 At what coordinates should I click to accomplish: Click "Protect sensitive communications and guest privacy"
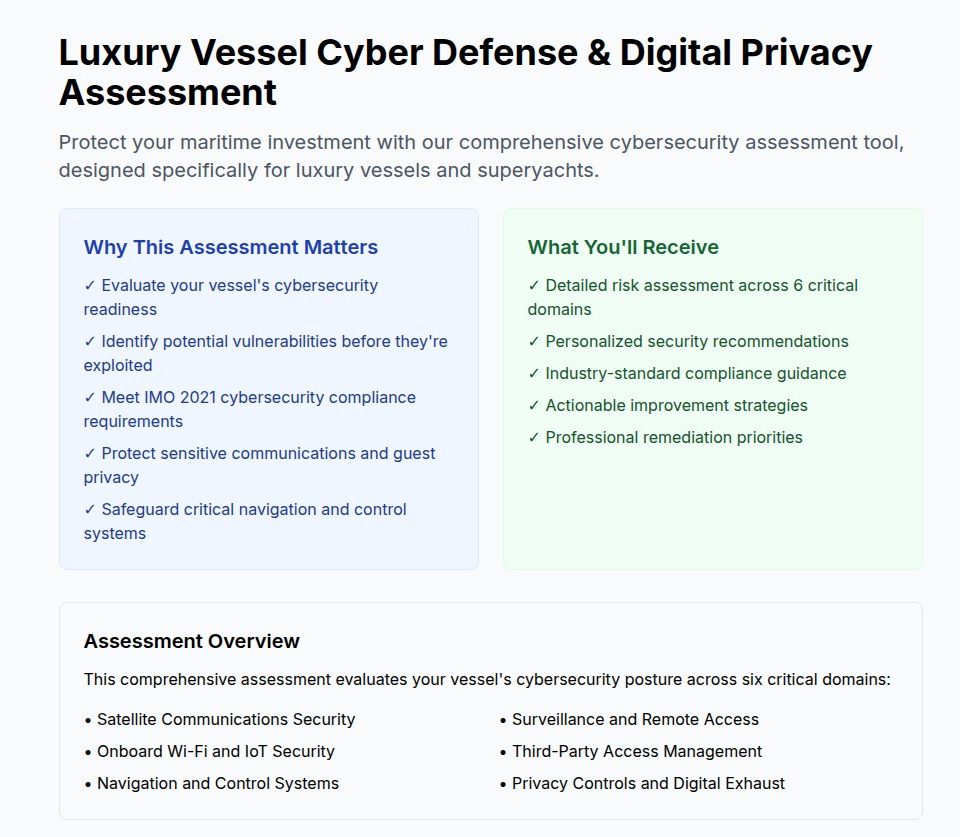click(259, 465)
